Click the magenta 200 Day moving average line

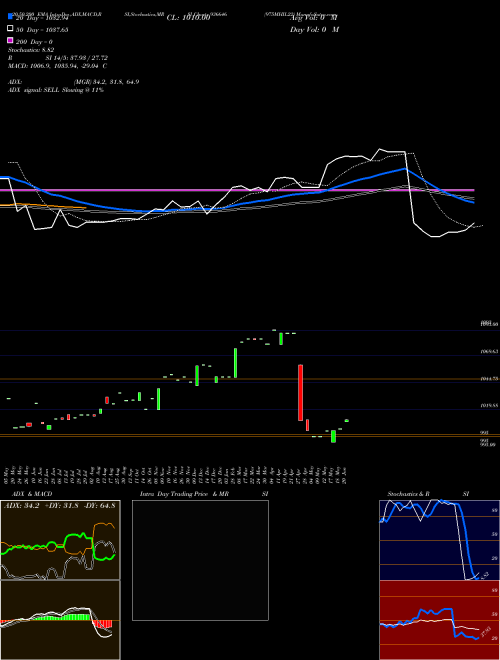[x=237, y=190]
